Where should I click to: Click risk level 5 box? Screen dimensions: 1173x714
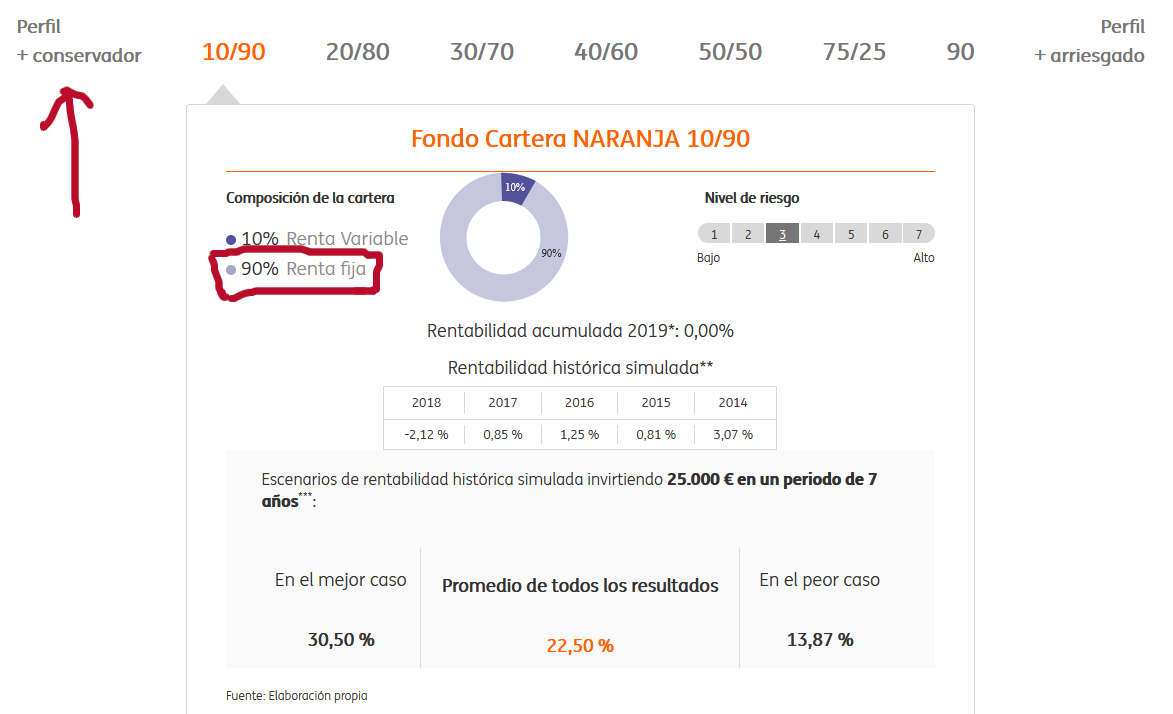click(851, 234)
